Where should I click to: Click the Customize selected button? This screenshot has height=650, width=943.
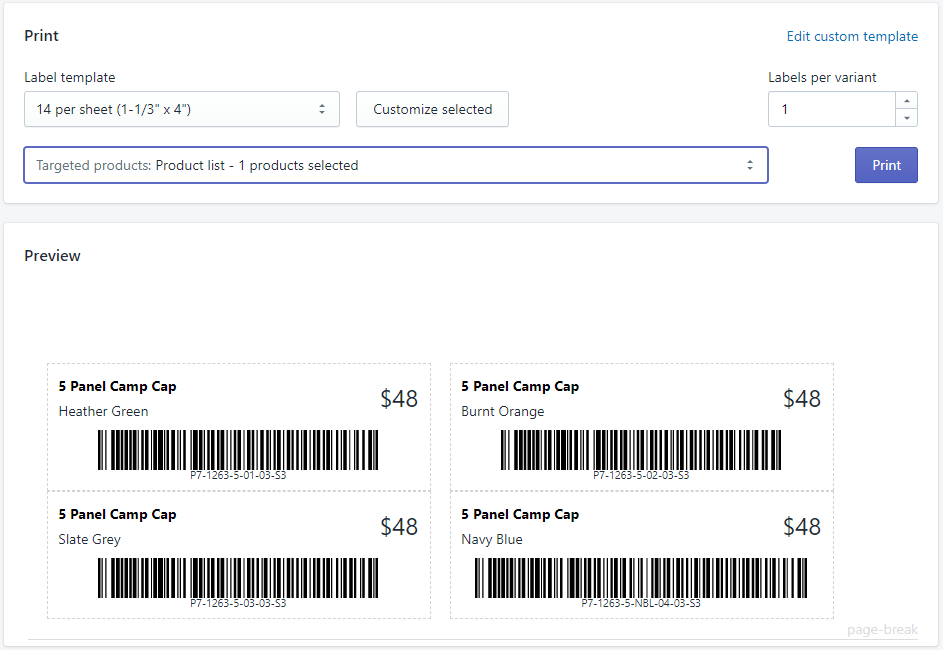pos(432,109)
